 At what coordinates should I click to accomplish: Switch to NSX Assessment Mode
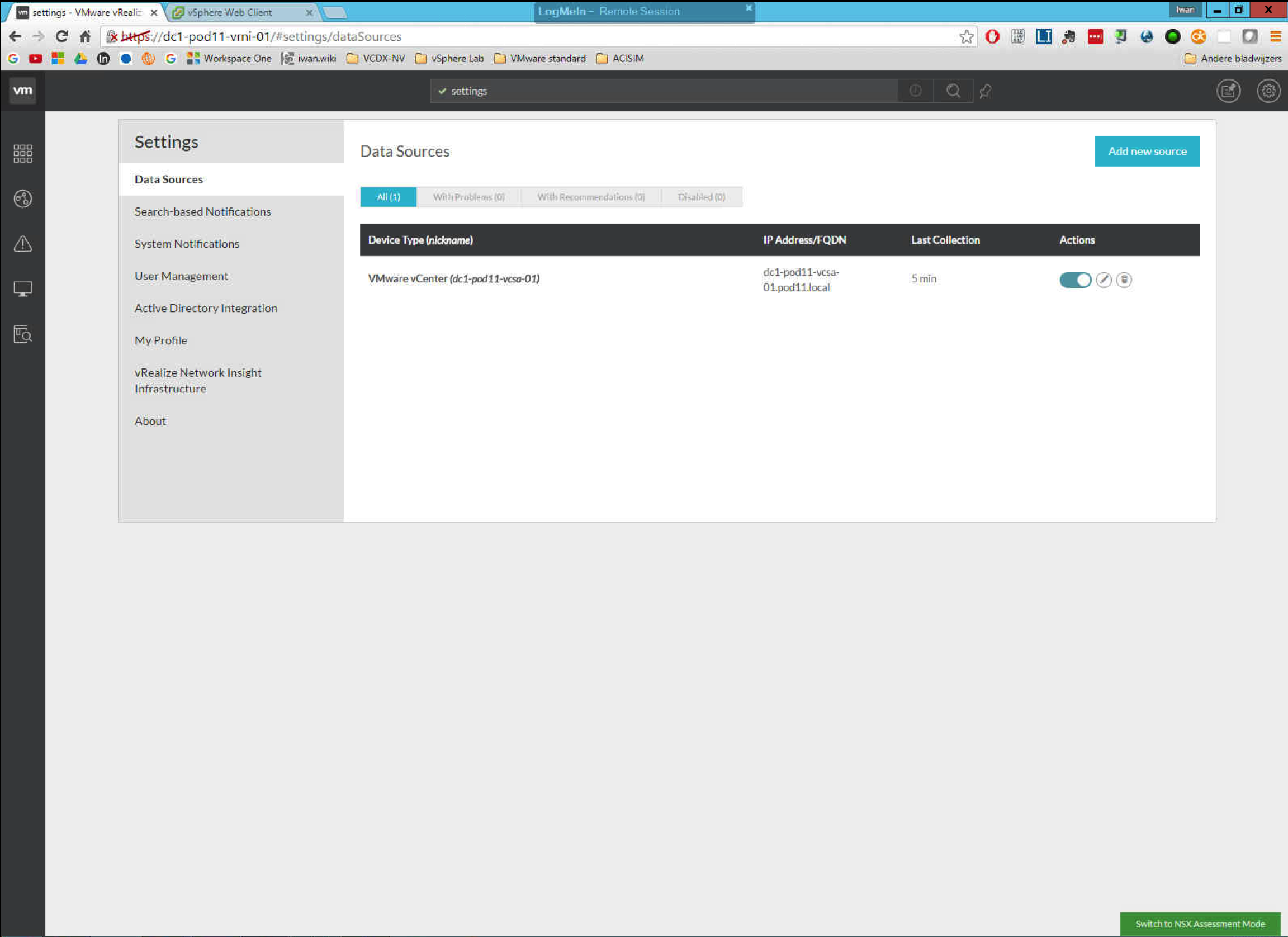pyautogui.click(x=1200, y=924)
